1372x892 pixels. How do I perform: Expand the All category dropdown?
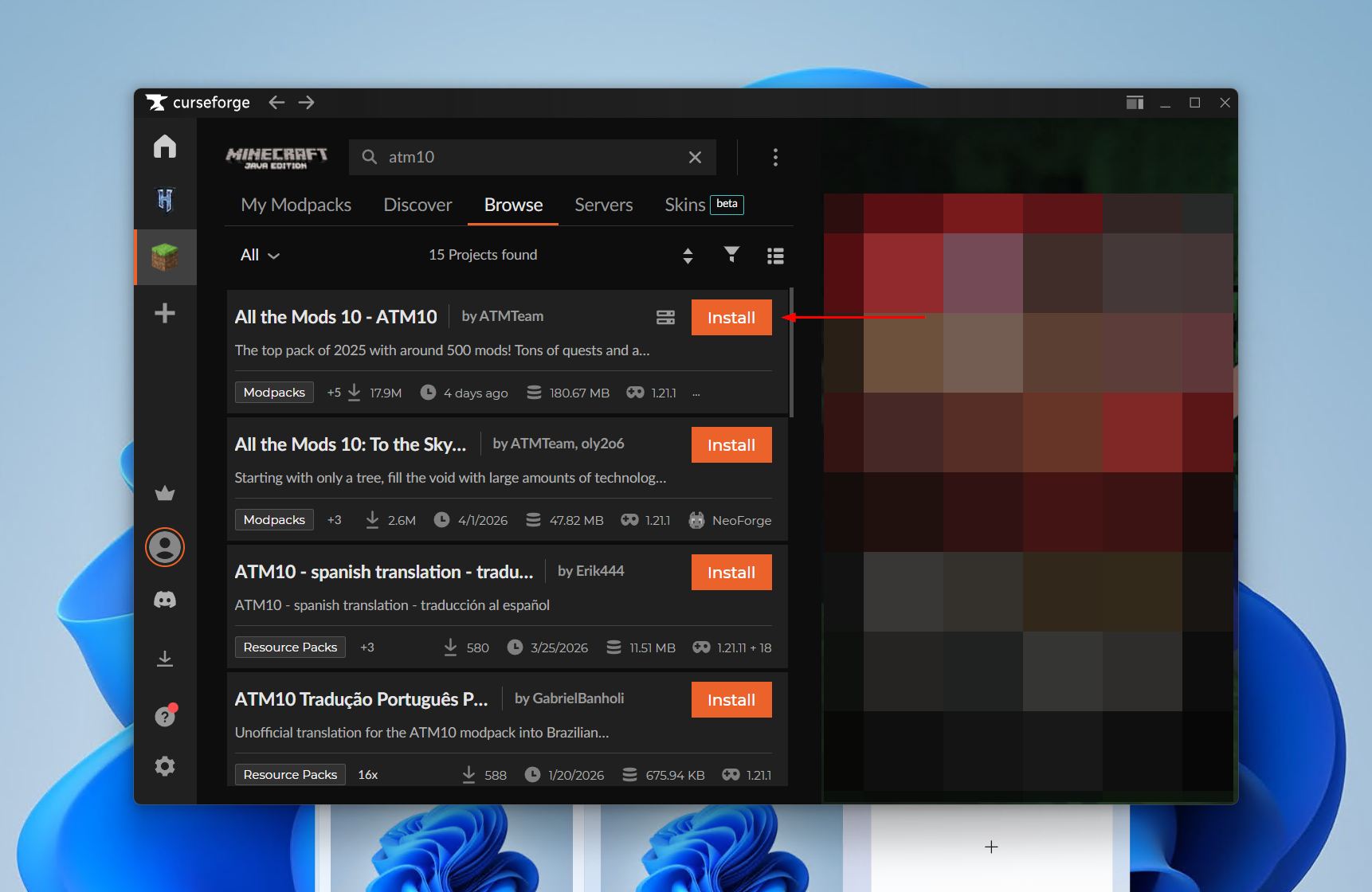(x=260, y=255)
